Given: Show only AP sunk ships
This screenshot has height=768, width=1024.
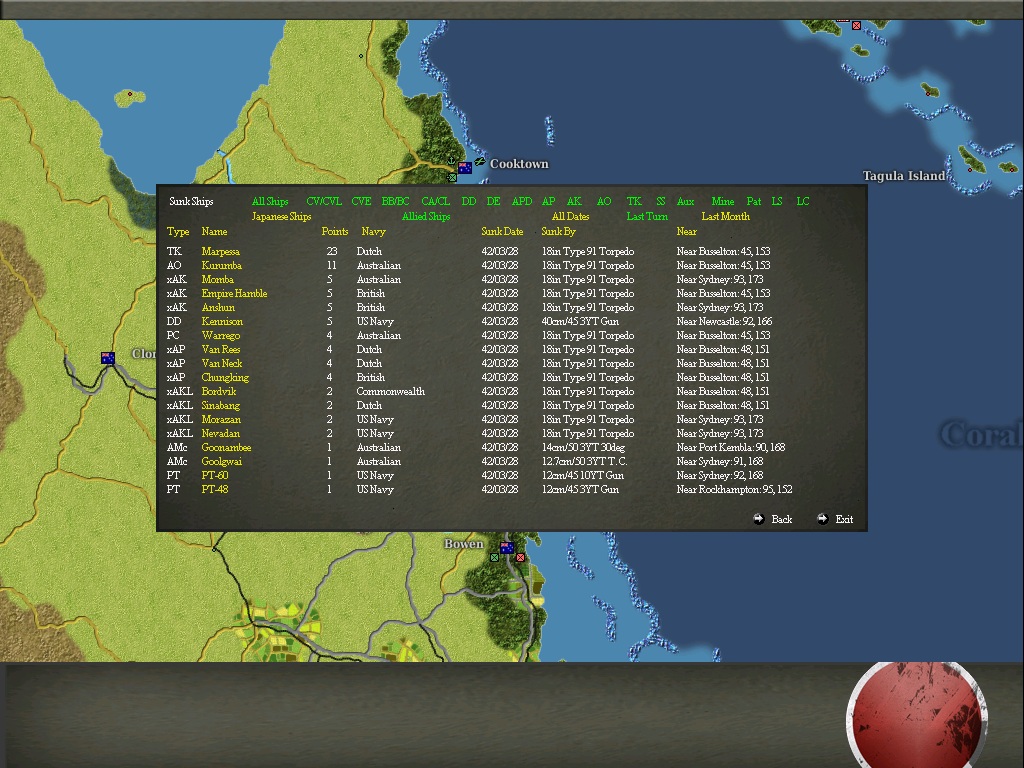Looking at the screenshot, I should [x=549, y=201].
